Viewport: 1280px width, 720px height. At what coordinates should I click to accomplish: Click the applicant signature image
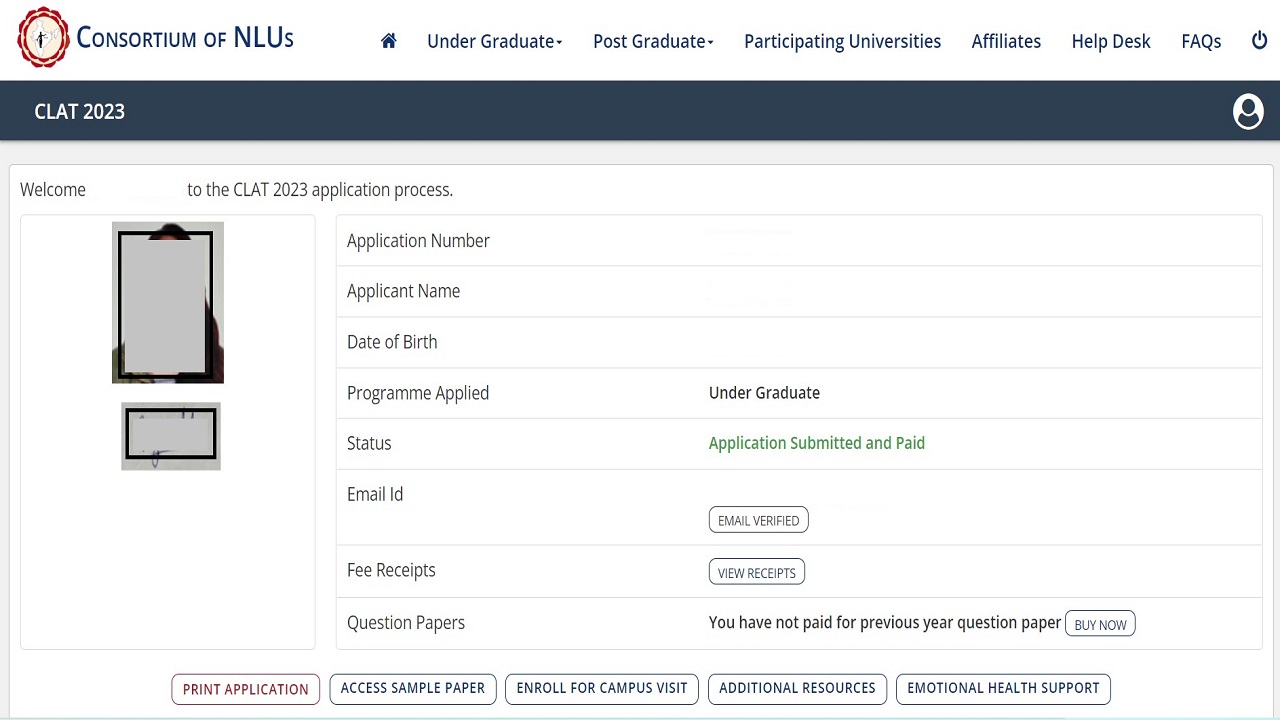pos(171,436)
